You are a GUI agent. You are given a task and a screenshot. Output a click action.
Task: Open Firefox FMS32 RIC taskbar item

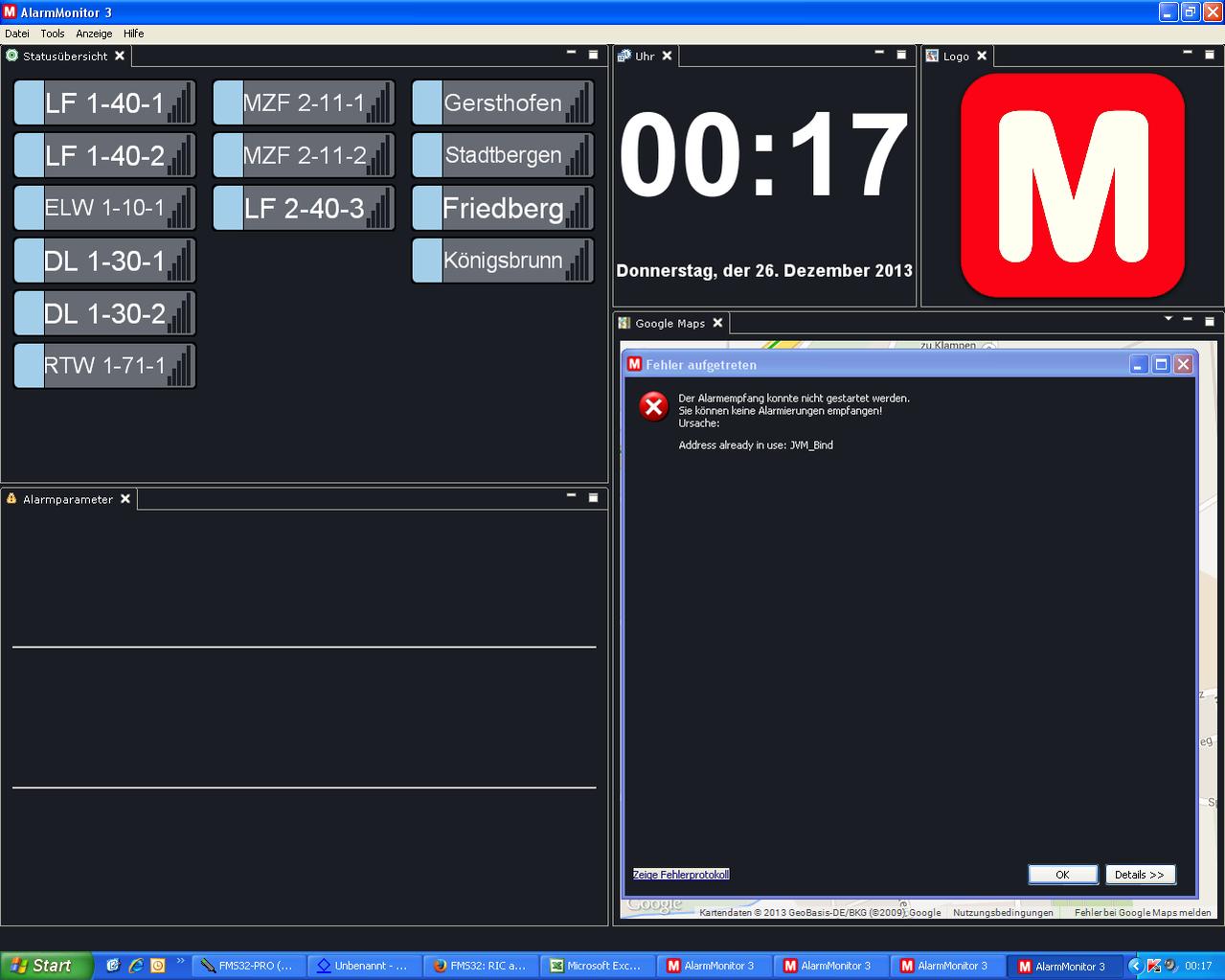480,966
